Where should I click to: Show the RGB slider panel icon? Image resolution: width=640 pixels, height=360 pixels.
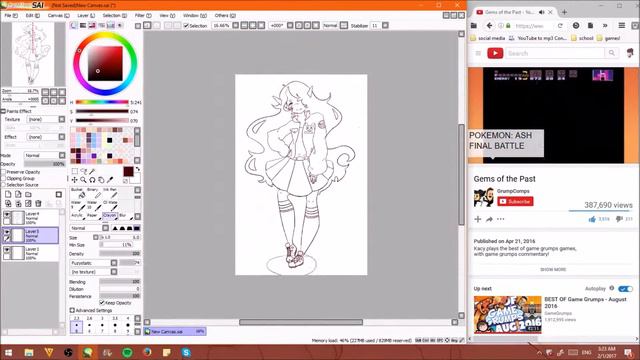83,25
